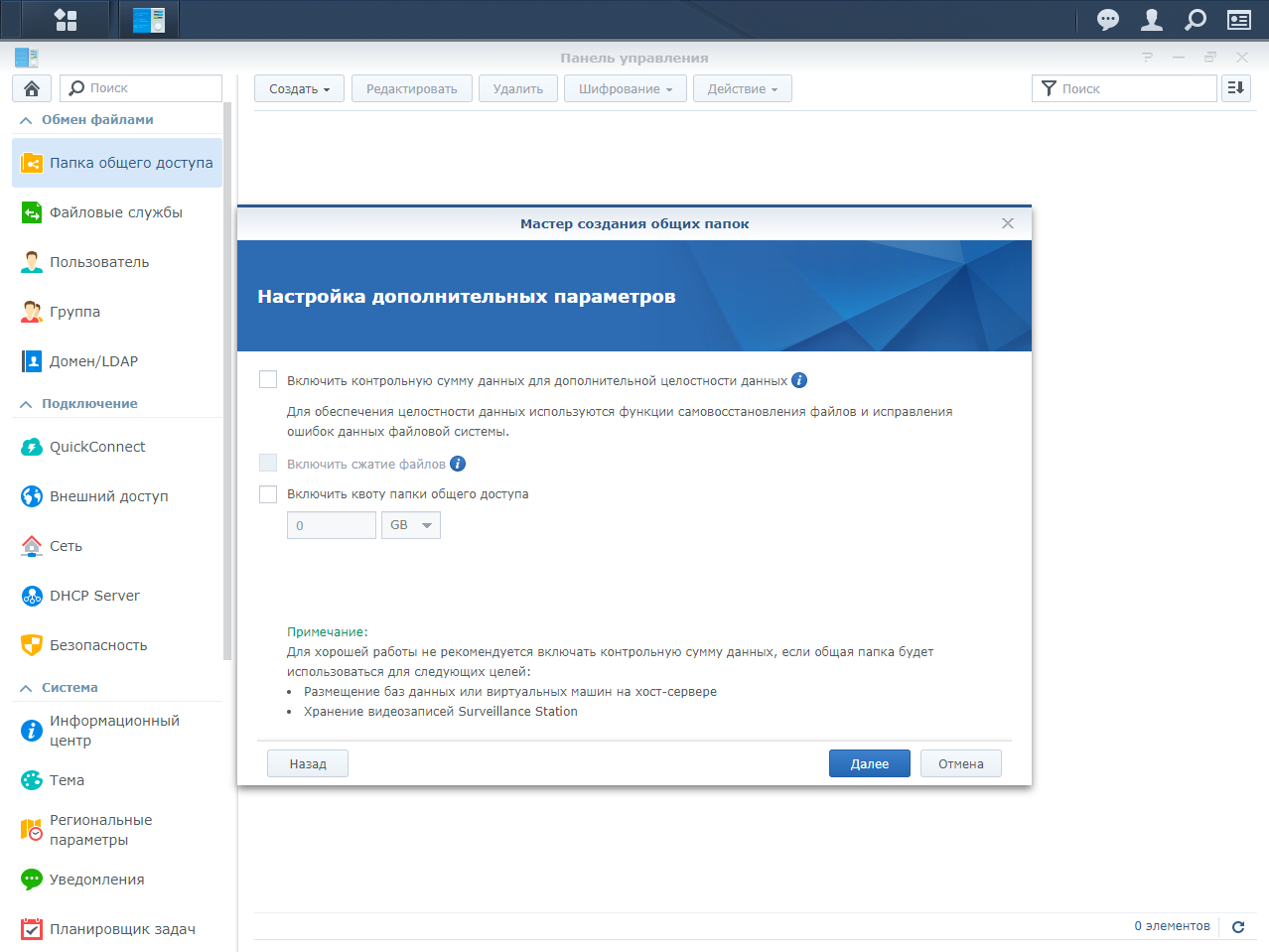This screenshot has width=1269, height=952.
Task: Switch to Control Panel taskbar icon
Action: click(149, 19)
